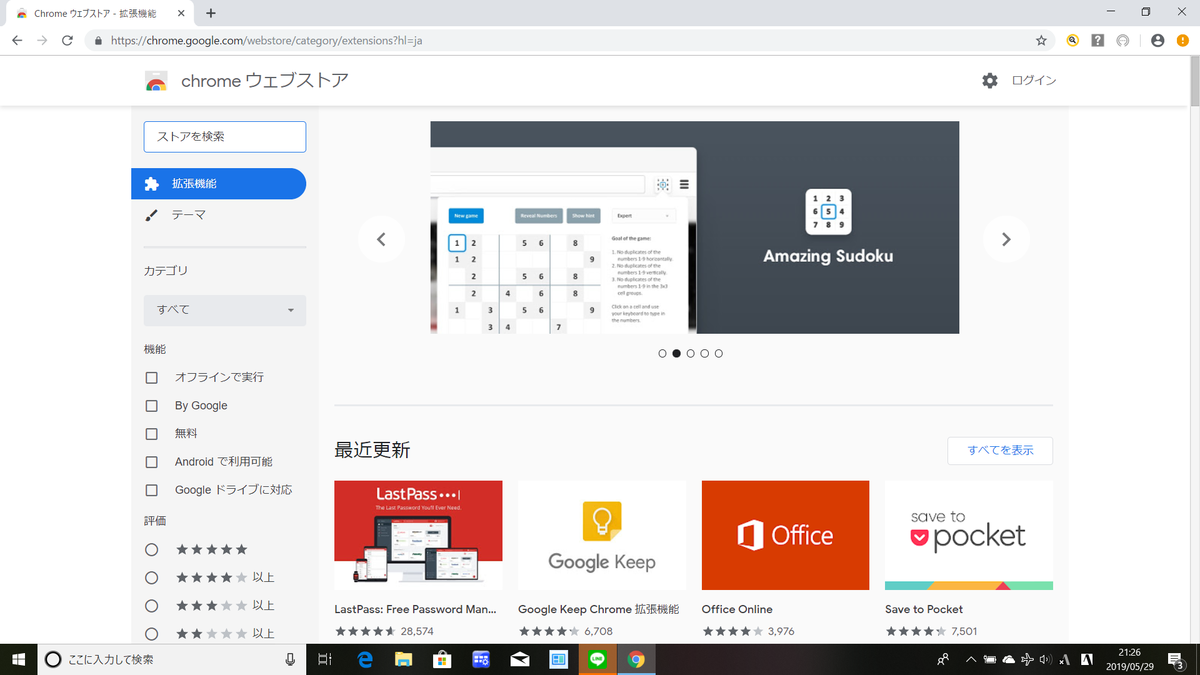Show previous carousel slide with left arrow
The image size is (1200, 675).
coord(381,239)
